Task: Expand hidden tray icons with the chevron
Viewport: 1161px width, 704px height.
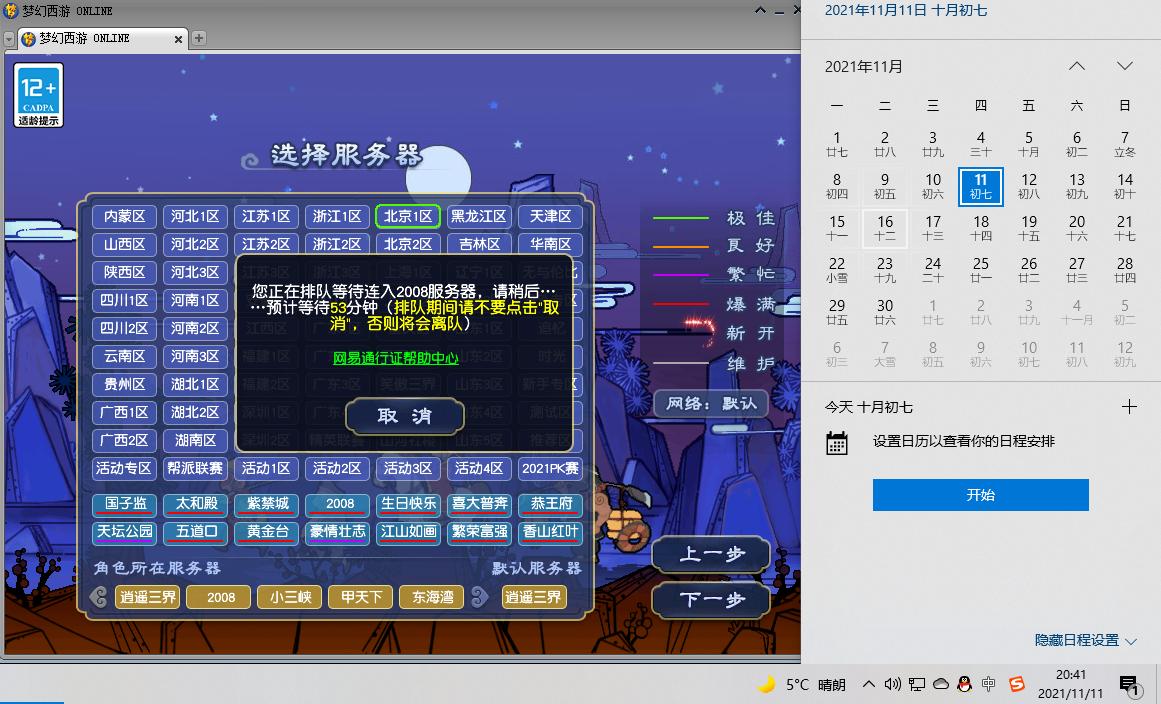Action: 868,685
